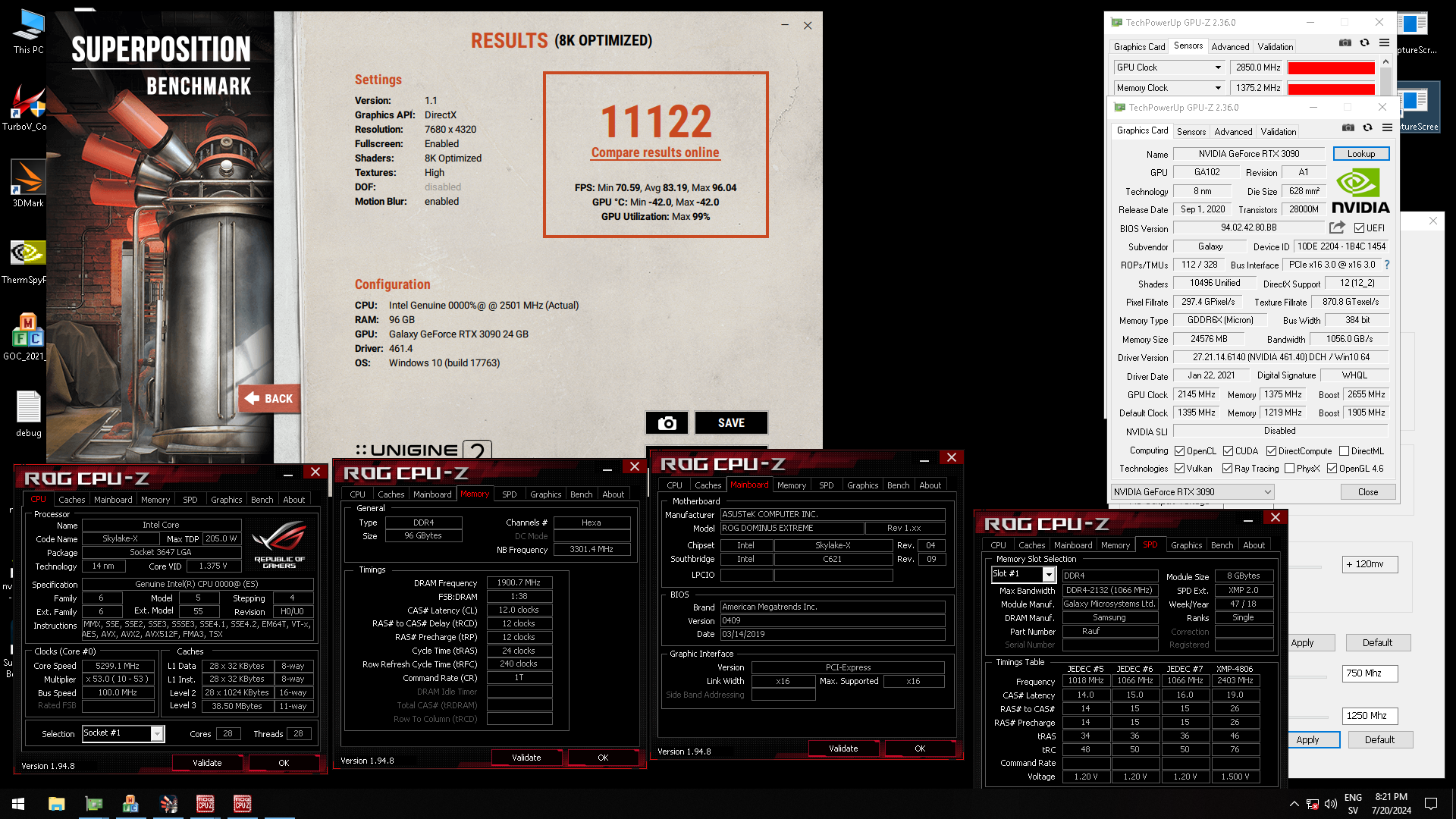
Task: Click the 1250 Mhz value field
Action: pyautogui.click(x=1370, y=716)
